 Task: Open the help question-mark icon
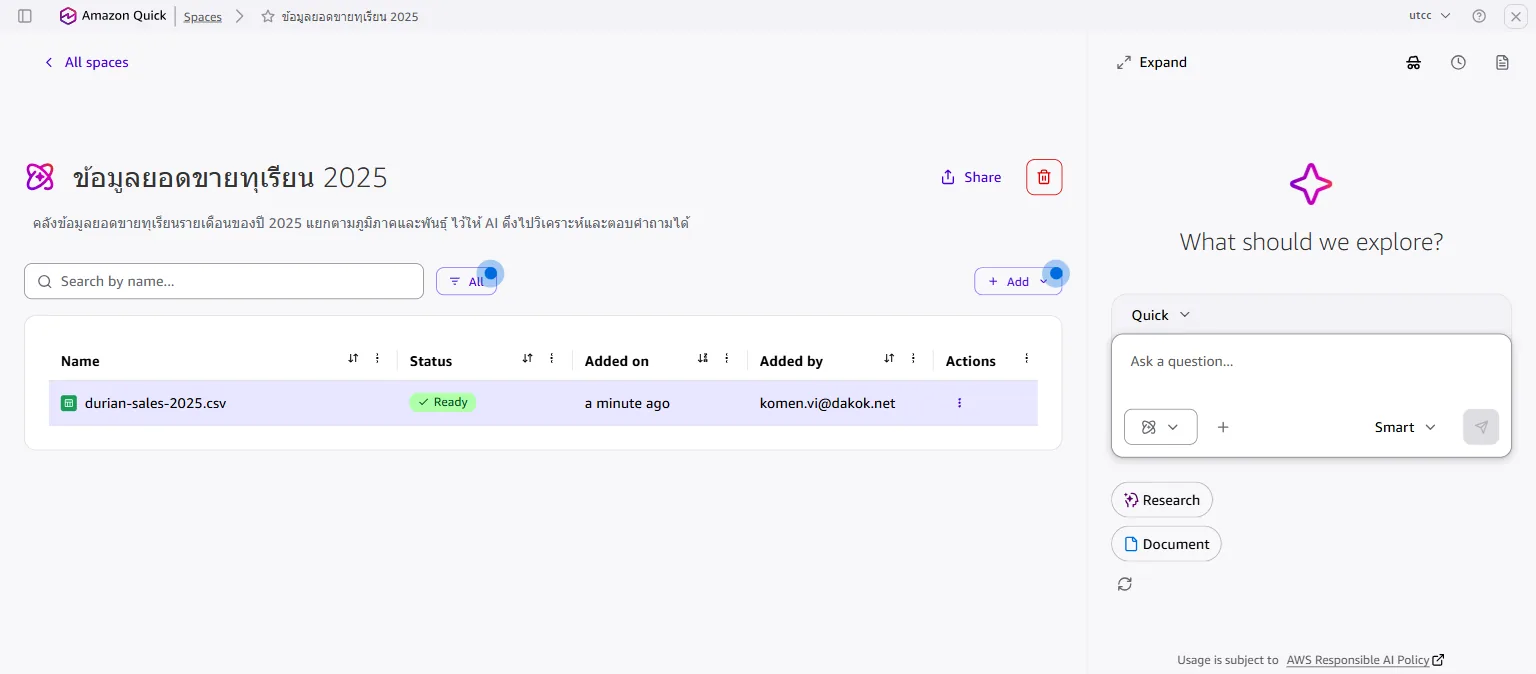(x=1479, y=16)
